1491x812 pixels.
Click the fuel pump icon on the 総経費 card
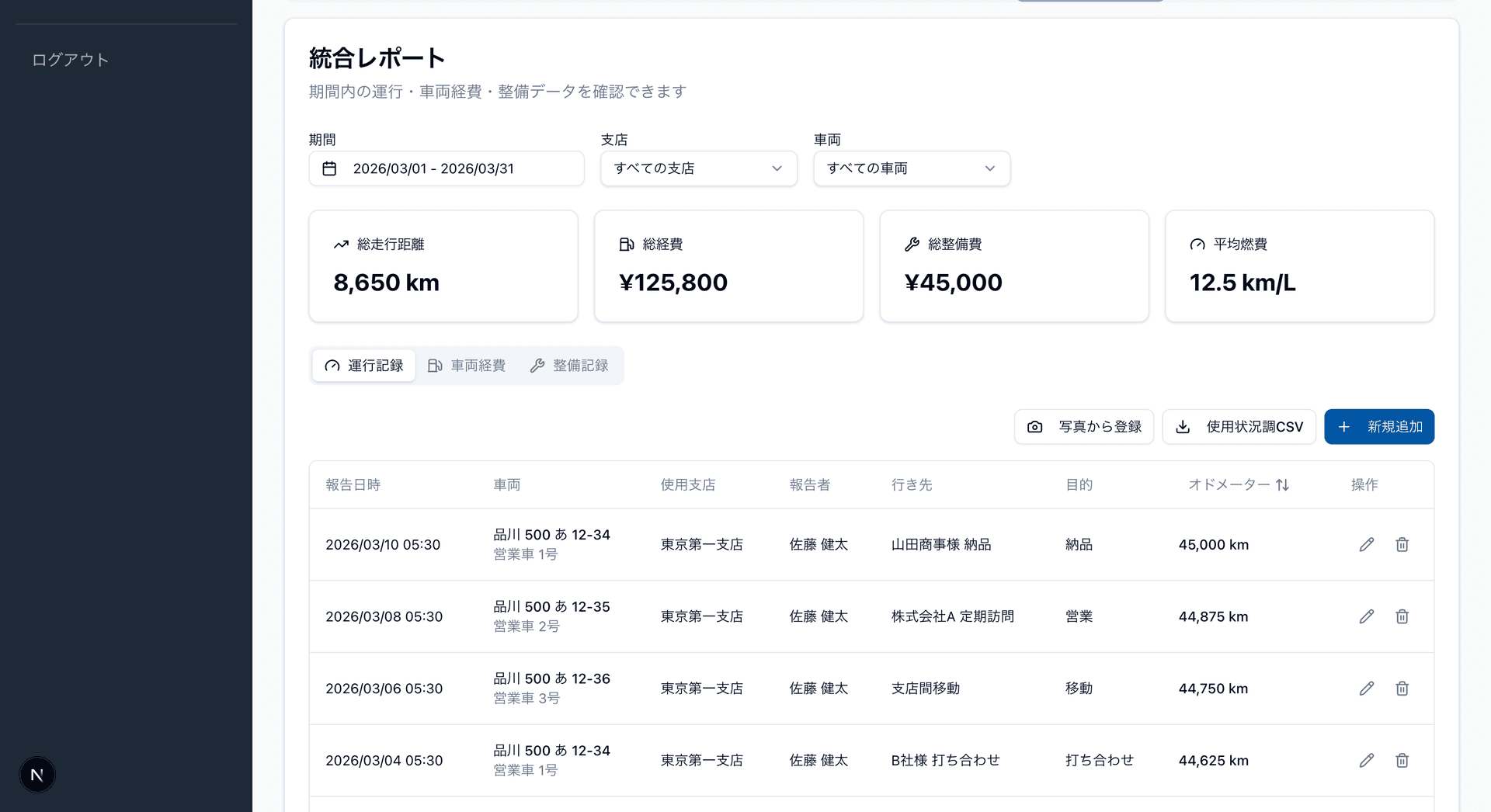coord(626,244)
